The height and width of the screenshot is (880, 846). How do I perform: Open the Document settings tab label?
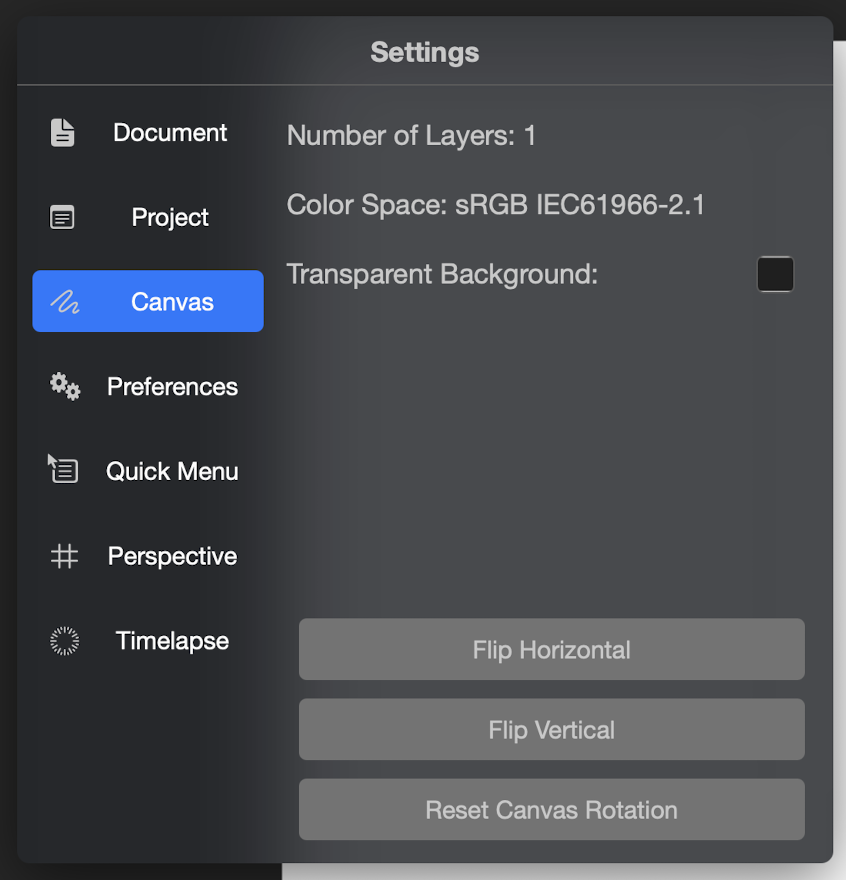click(x=170, y=133)
